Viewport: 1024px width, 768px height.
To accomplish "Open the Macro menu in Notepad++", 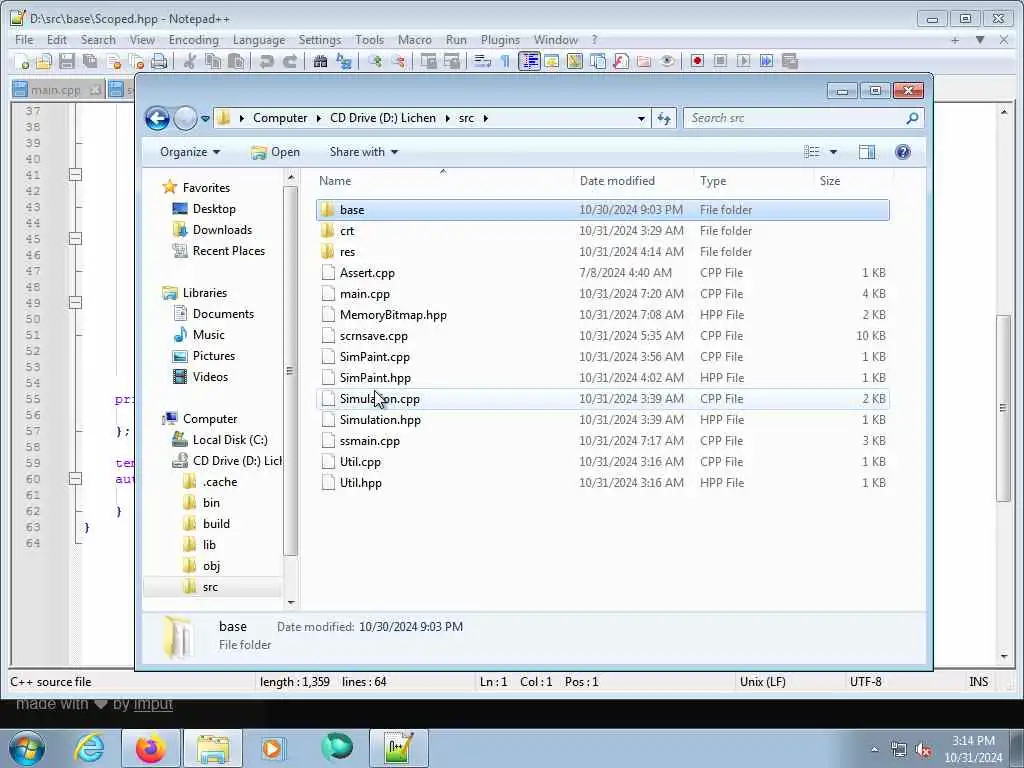I will (415, 40).
